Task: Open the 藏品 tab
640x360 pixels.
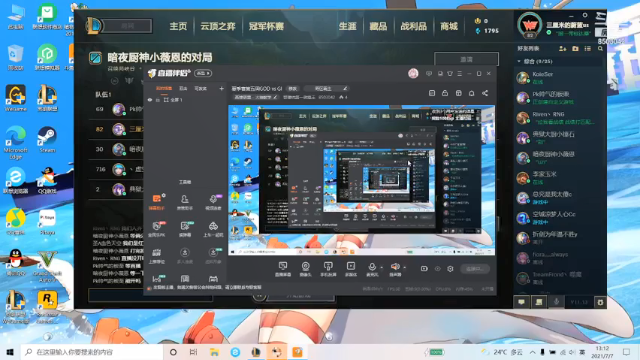Action: pyautogui.click(x=378, y=27)
